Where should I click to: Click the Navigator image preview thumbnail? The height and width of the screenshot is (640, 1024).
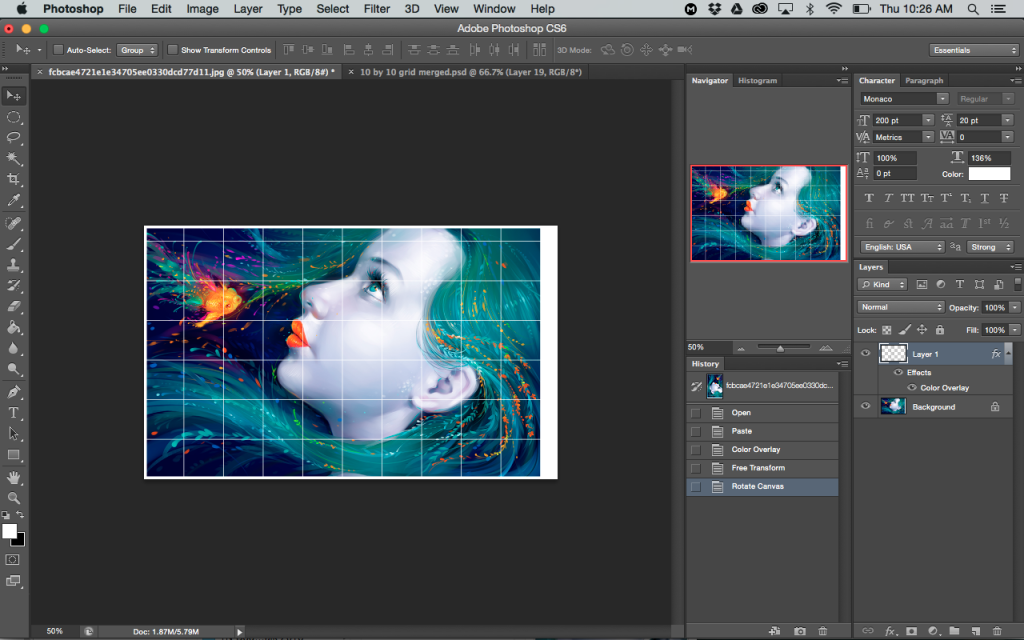tap(769, 213)
